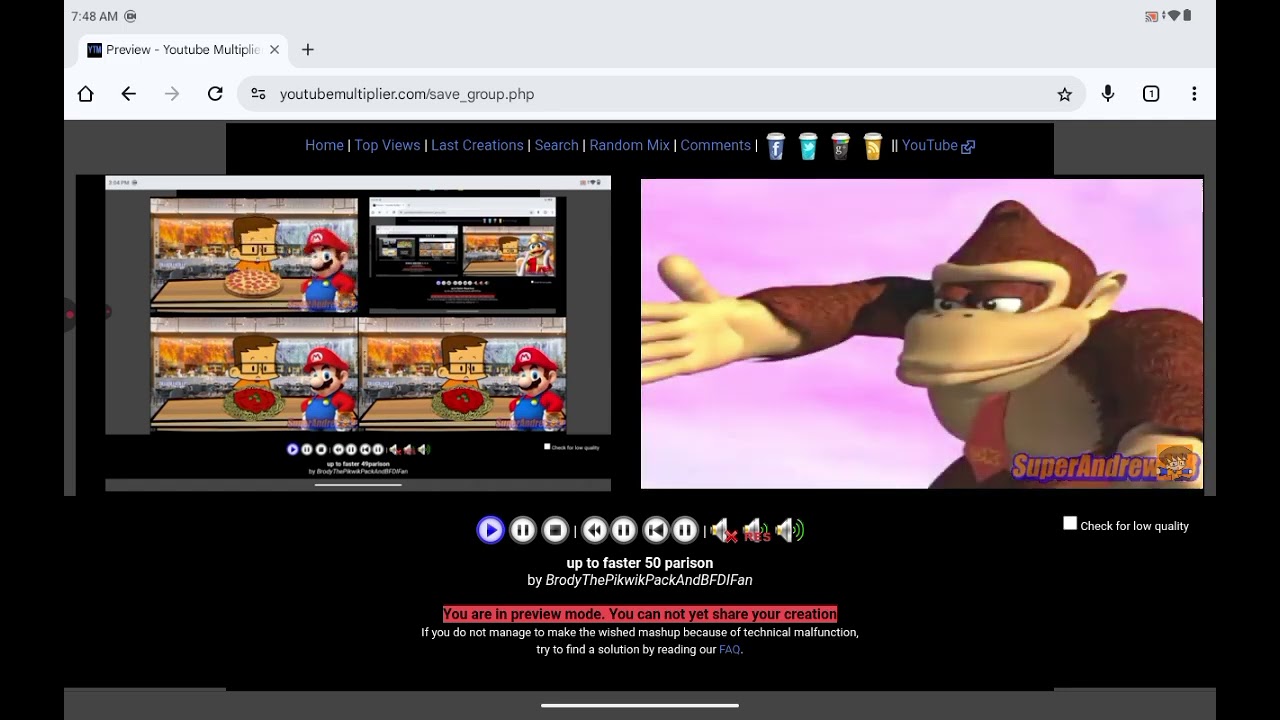Bookmark this page with the star
The image size is (1280, 720).
coord(1064,94)
